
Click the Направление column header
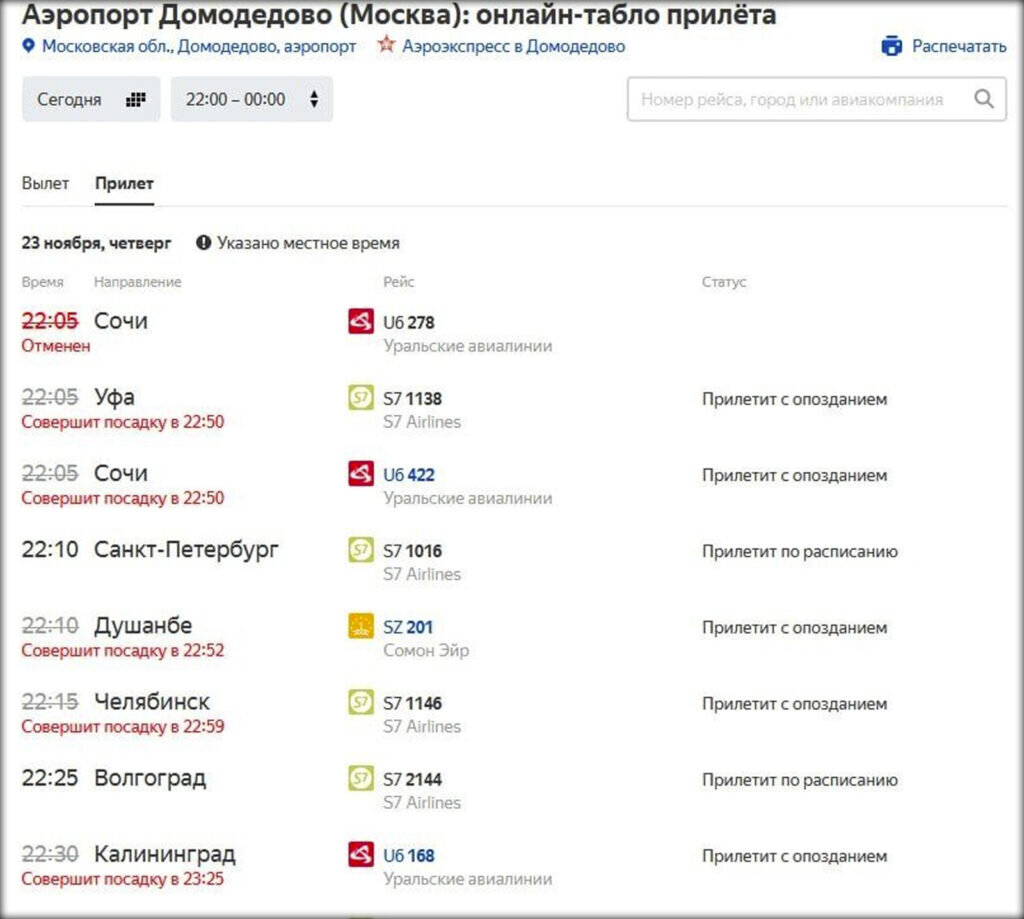click(x=138, y=282)
